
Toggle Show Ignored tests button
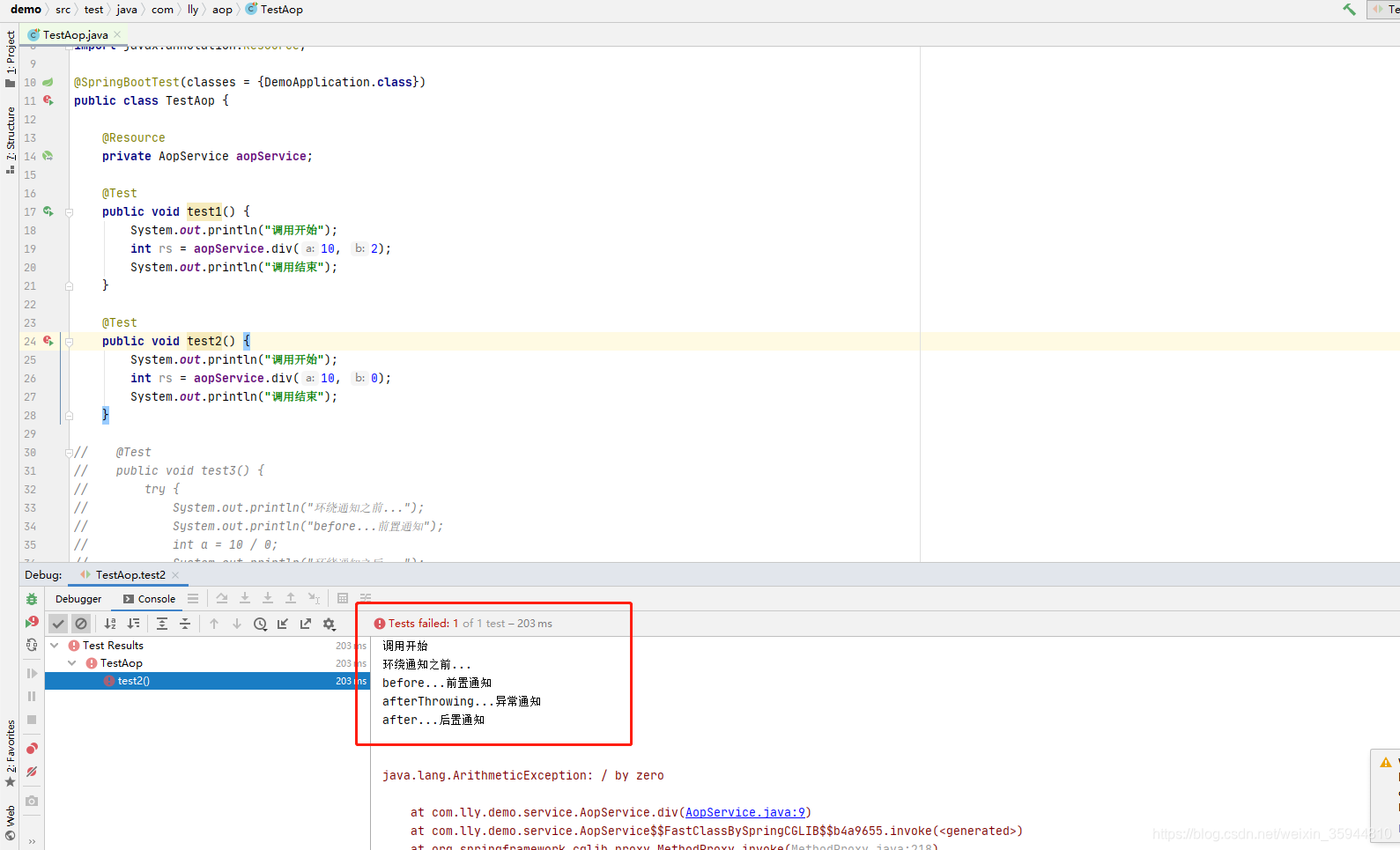(81, 624)
